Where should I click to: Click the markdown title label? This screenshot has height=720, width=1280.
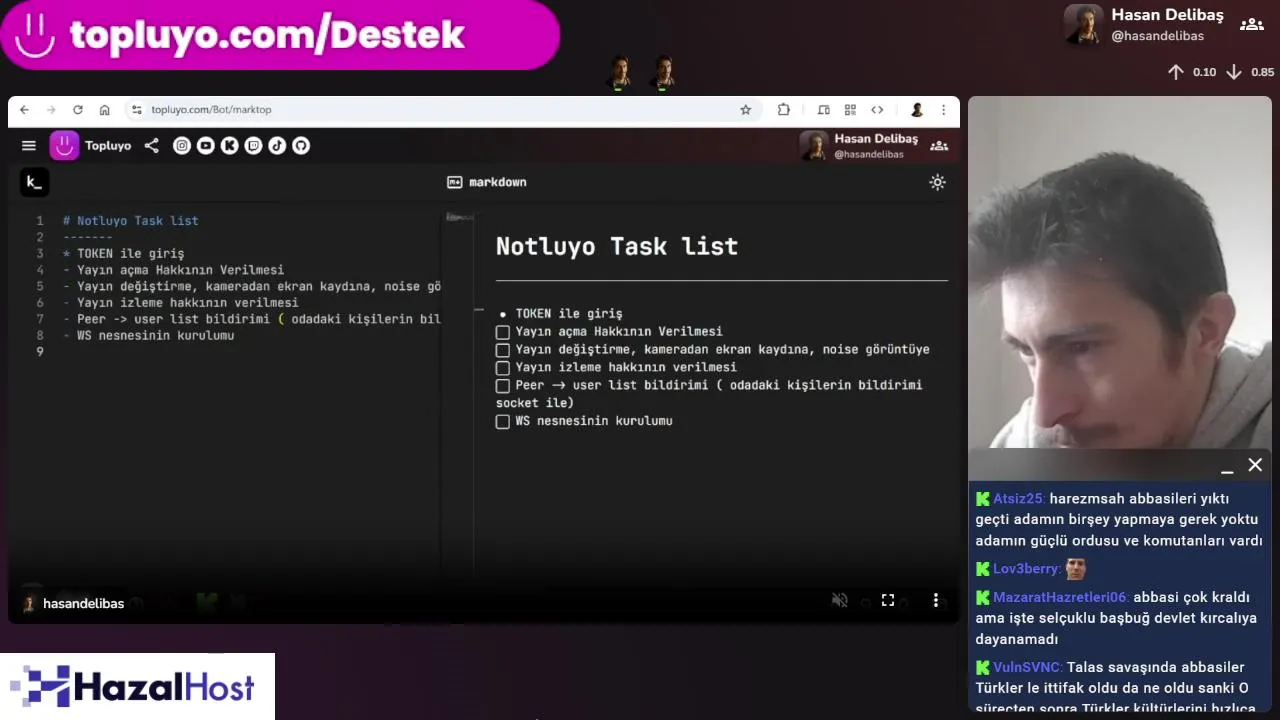487,182
